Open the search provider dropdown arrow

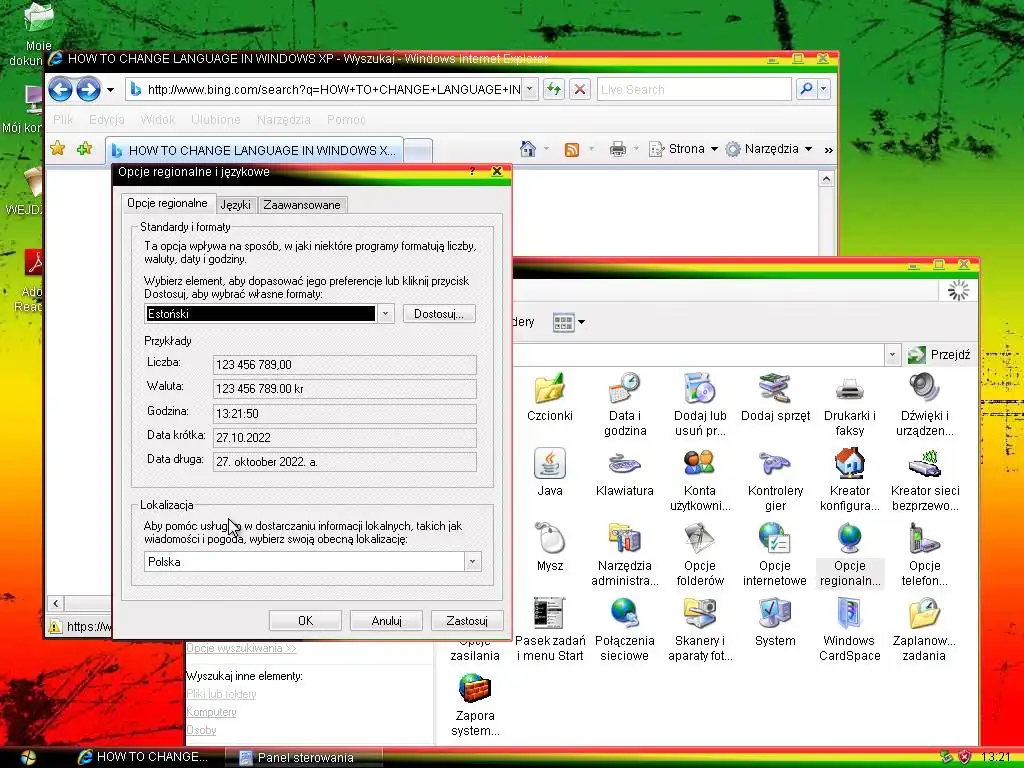pos(824,89)
